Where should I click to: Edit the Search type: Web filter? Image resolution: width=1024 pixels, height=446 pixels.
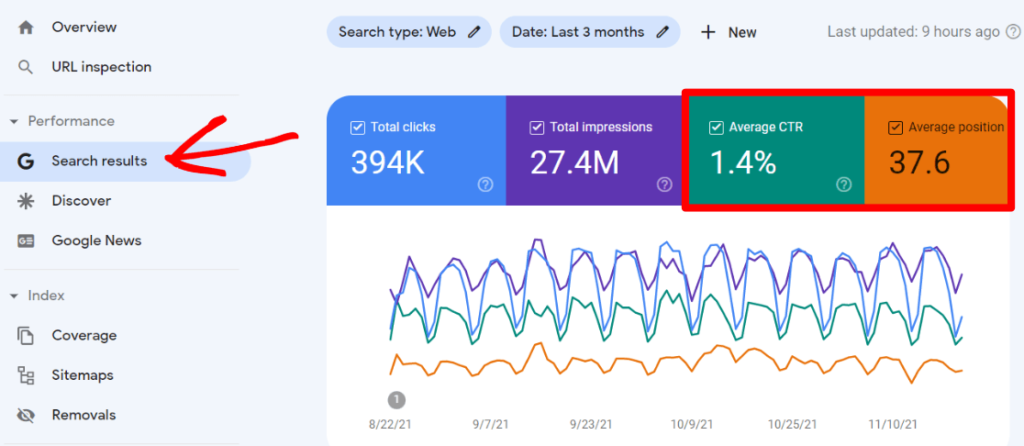[x=409, y=32]
